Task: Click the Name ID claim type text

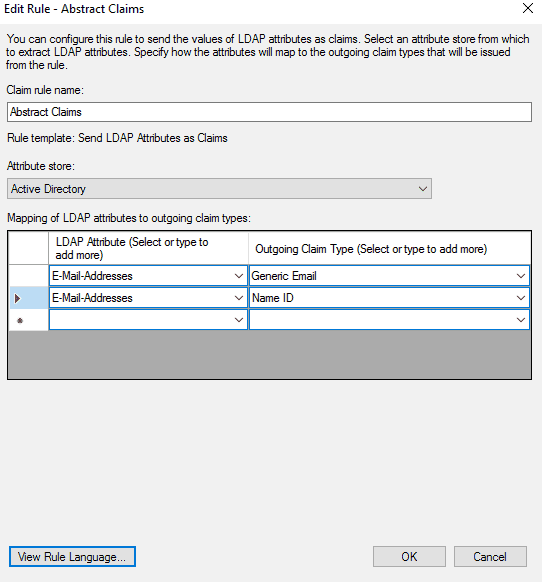Action: pyautogui.click(x=273, y=298)
